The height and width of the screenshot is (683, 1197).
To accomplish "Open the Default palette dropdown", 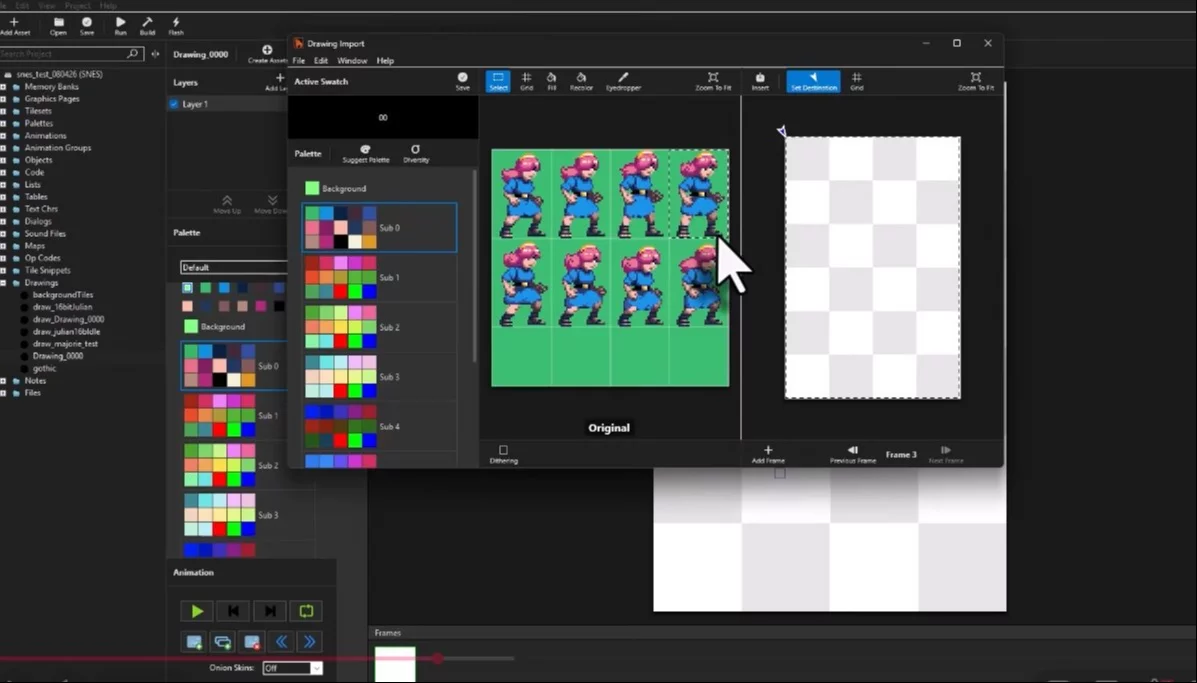I will pyautogui.click(x=234, y=267).
